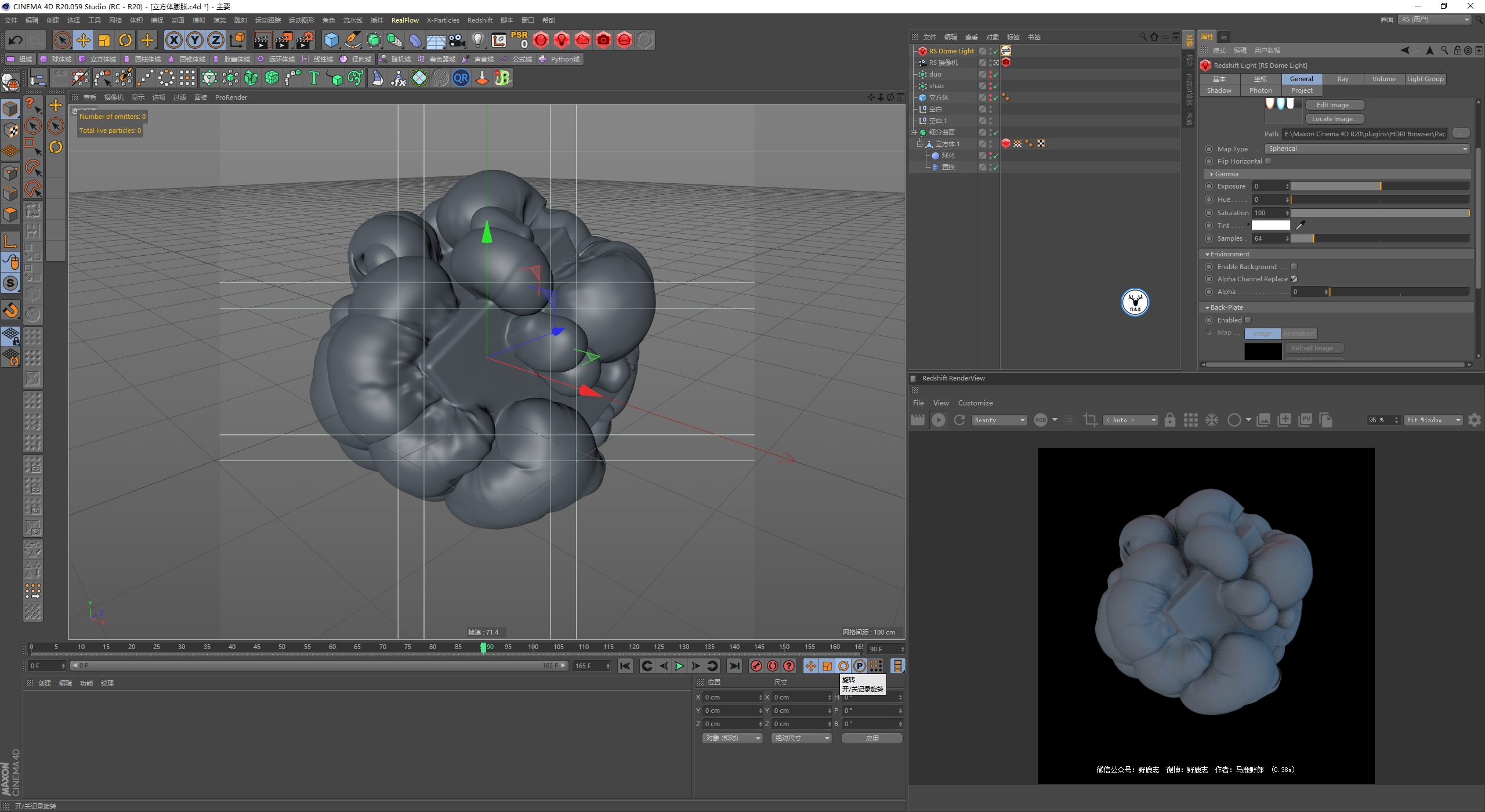
Task: Click the light bulb light icon
Action: [477, 40]
